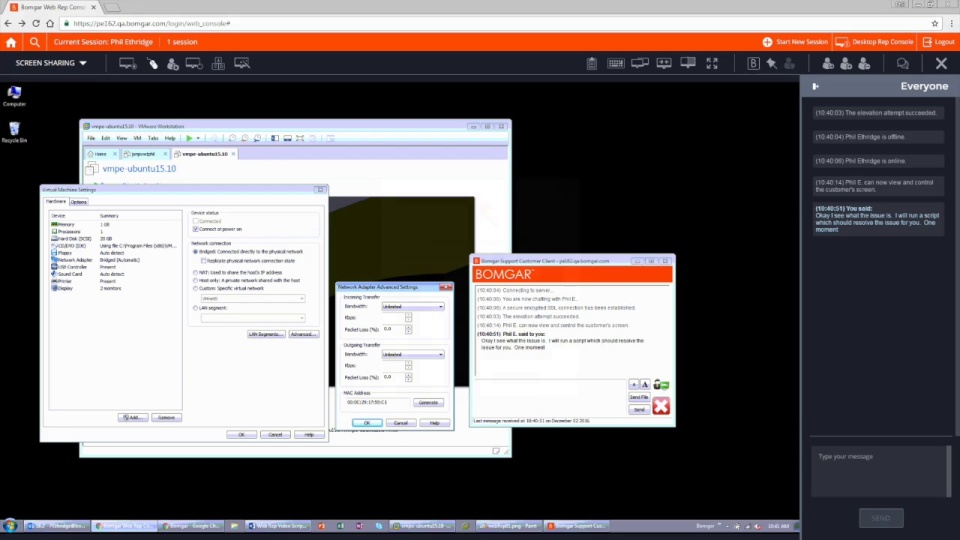This screenshot has height=540, width=960.
Task: Select Custom specific virtual network radio
Action: (x=196, y=288)
